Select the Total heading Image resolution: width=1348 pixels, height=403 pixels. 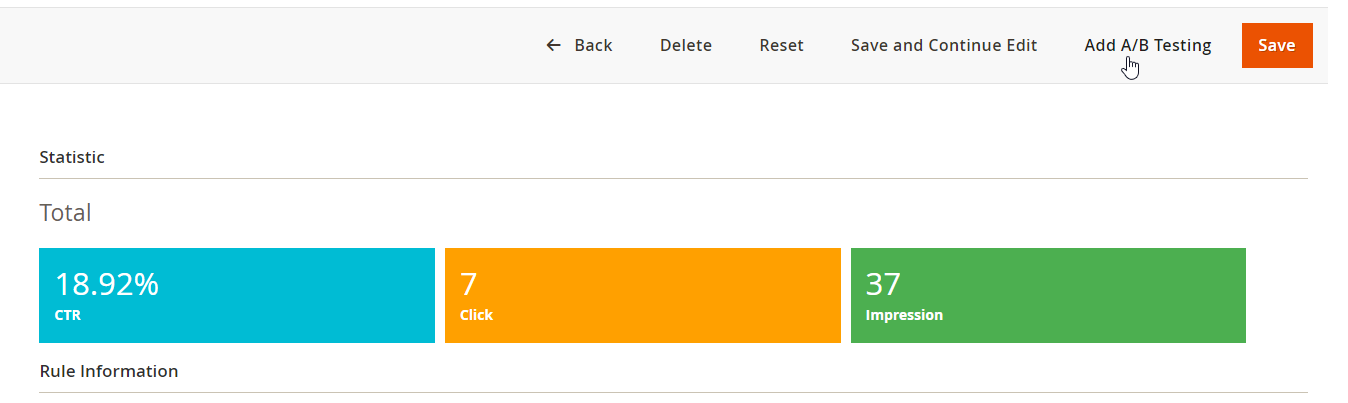tap(65, 212)
